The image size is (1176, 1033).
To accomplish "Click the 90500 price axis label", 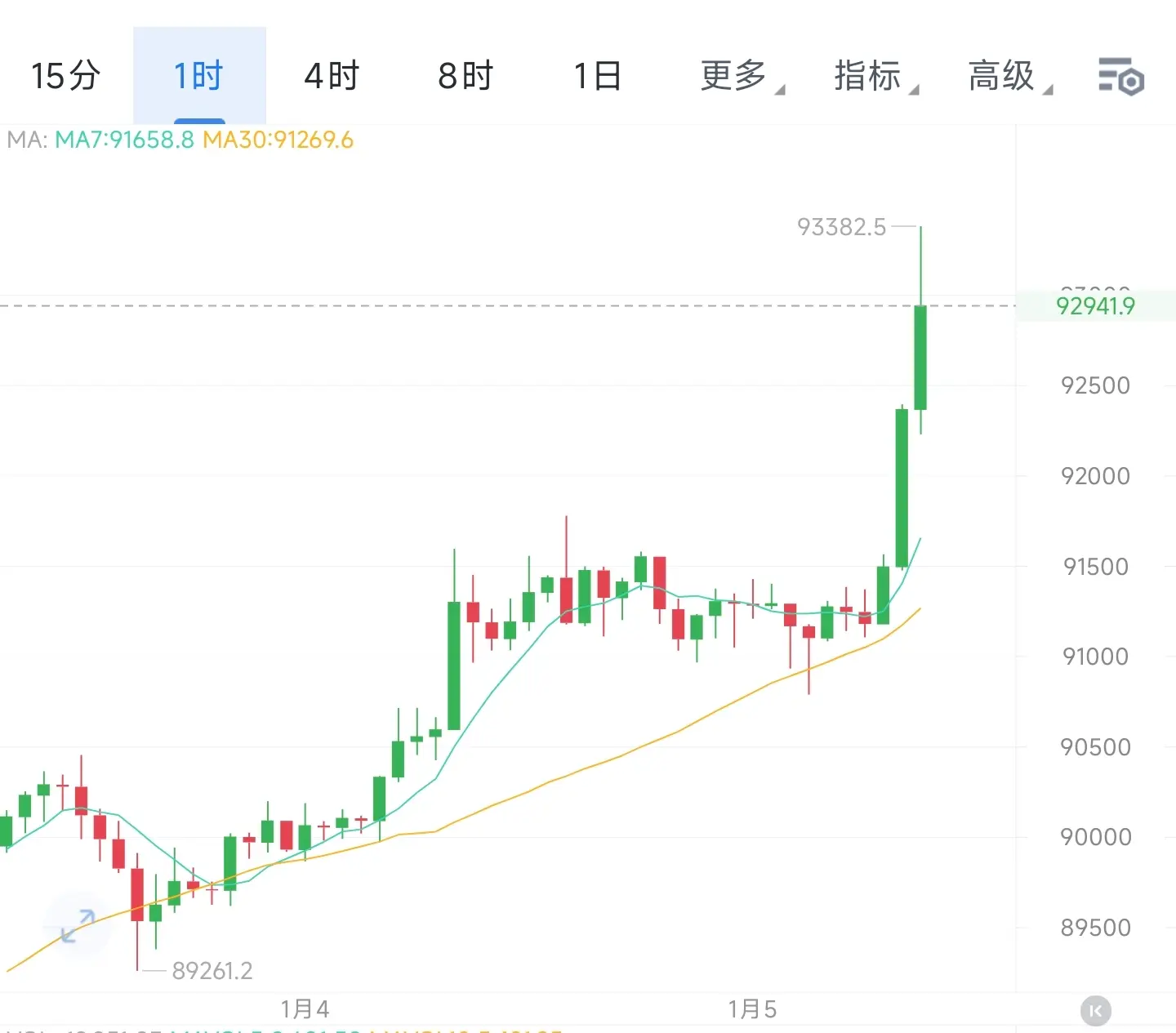I will 1095,747.
